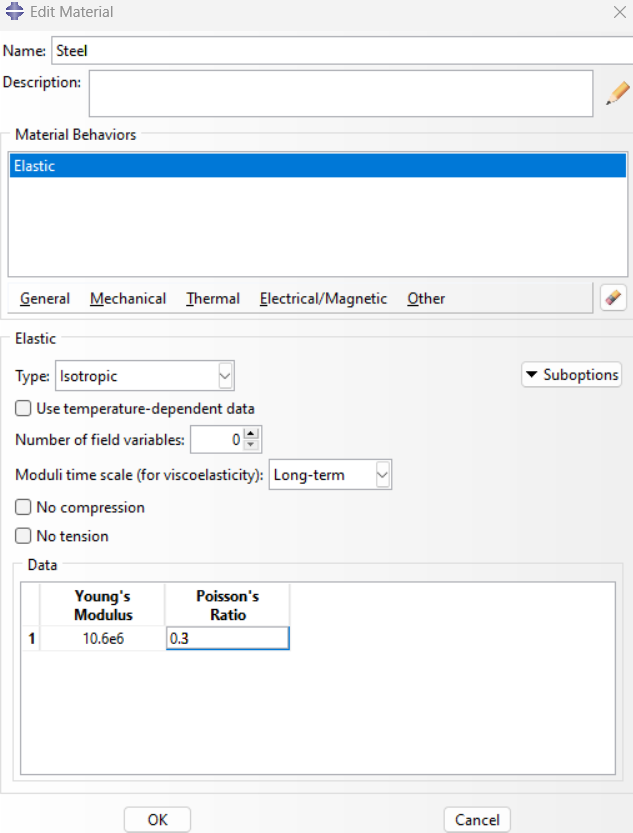
Task: Decrease number of field variables
Action: click(x=252, y=445)
